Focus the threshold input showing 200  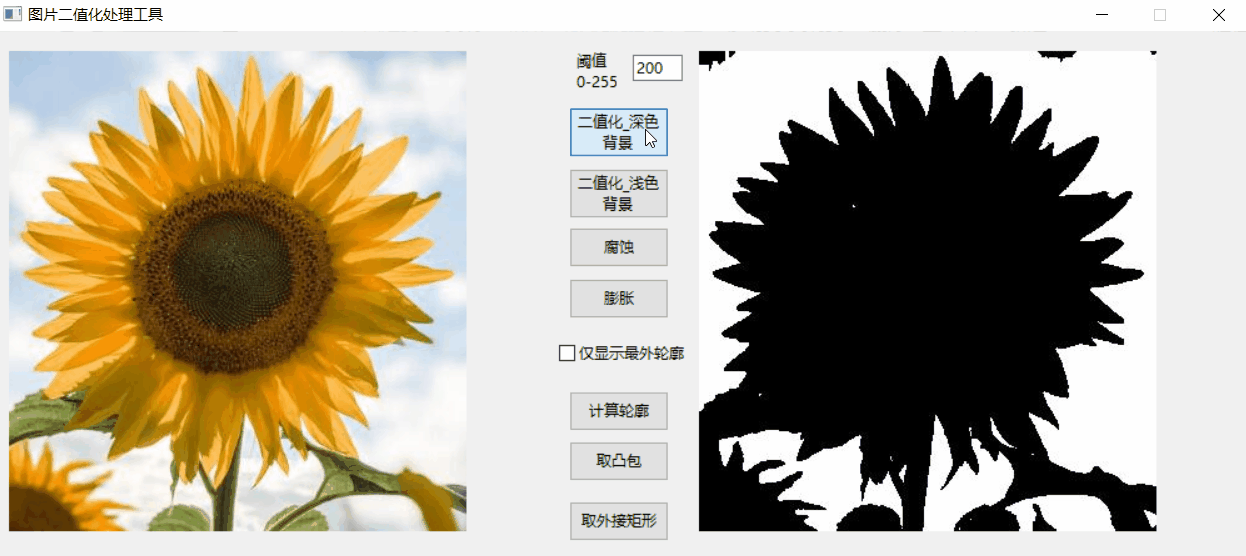tap(657, 68)
